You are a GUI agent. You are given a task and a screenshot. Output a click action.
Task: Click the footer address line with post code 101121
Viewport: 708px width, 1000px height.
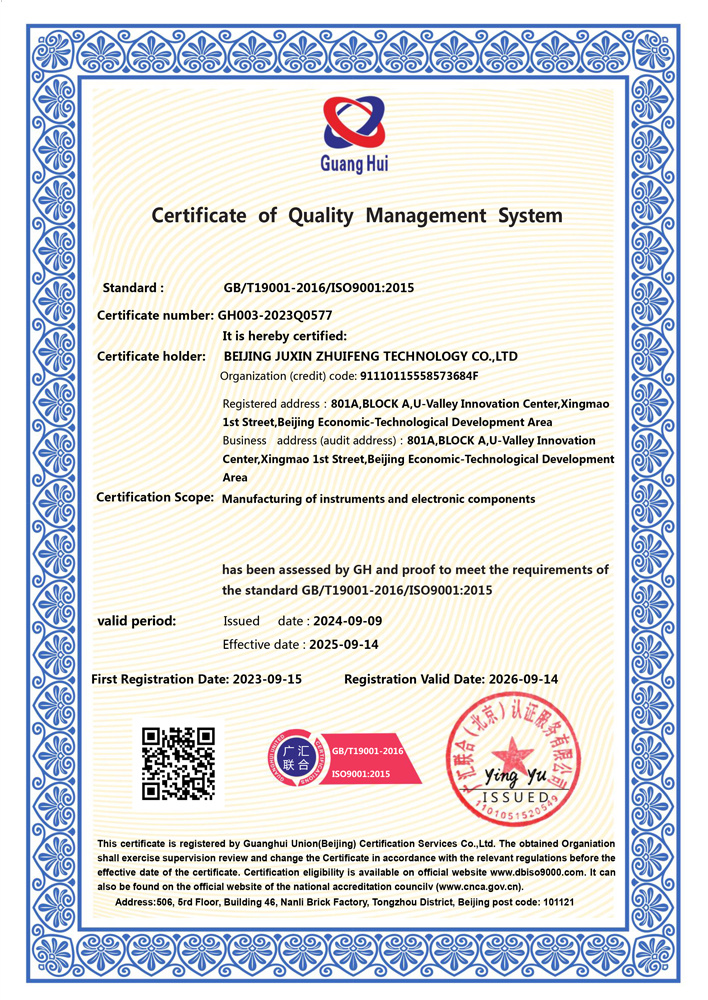[344, 902]
